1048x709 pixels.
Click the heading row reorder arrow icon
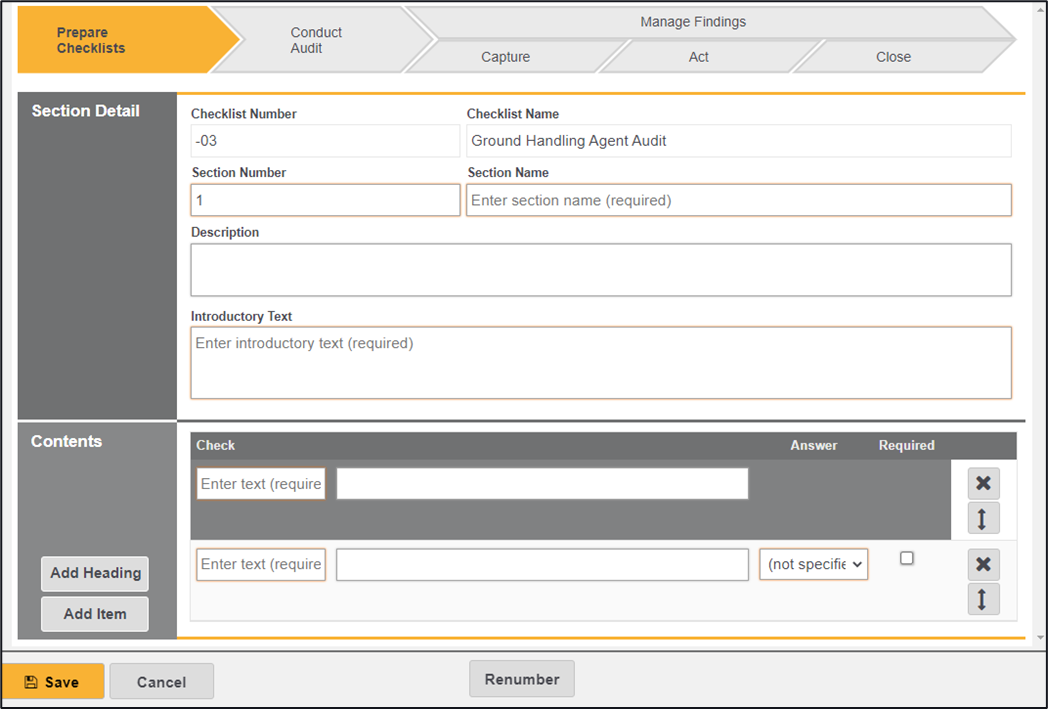pos(983,518)
